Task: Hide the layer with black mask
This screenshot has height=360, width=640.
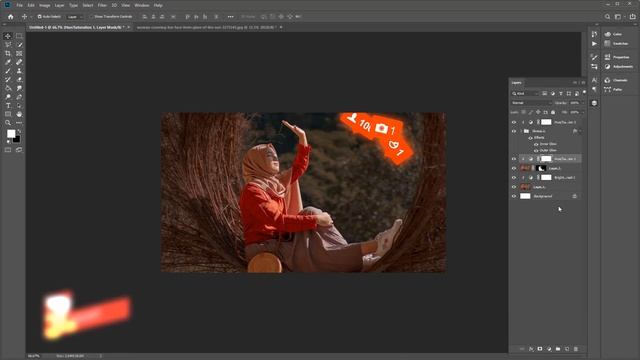Action: pos(514,168)
